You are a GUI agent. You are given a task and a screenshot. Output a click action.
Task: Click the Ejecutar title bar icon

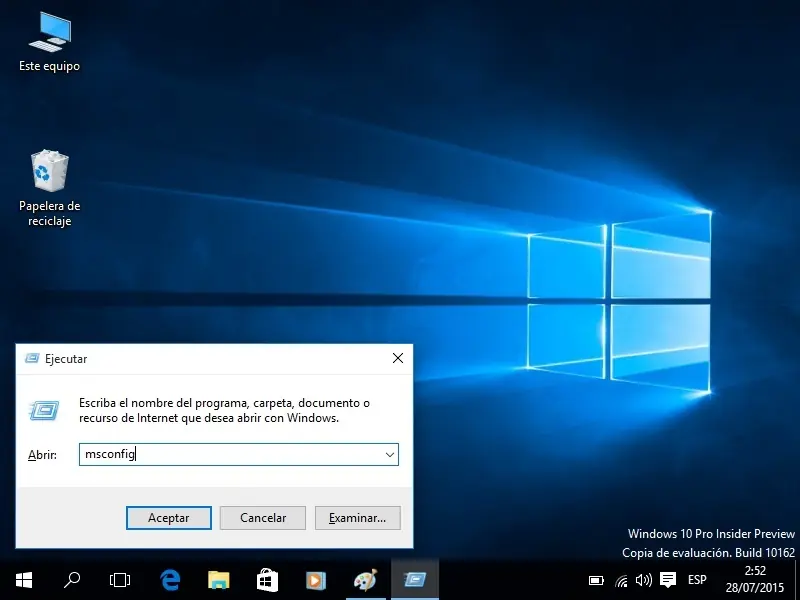tap(32, 358)
